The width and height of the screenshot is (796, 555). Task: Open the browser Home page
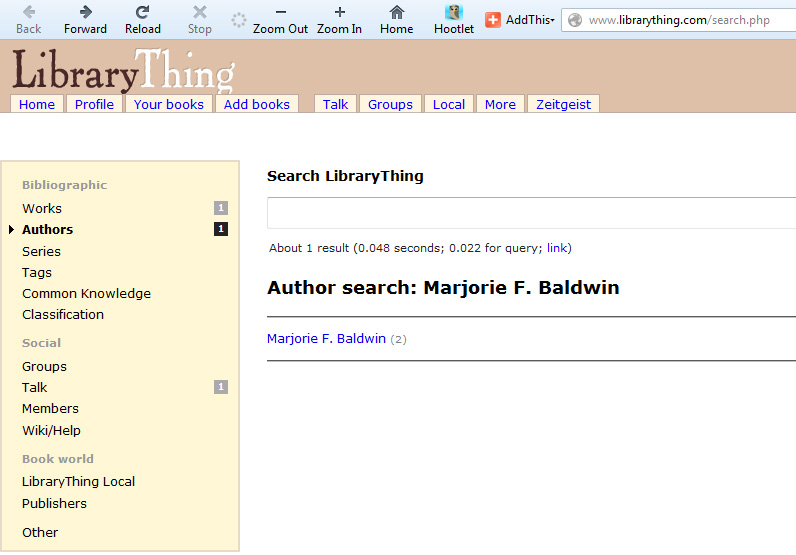[x=396, y=20]
